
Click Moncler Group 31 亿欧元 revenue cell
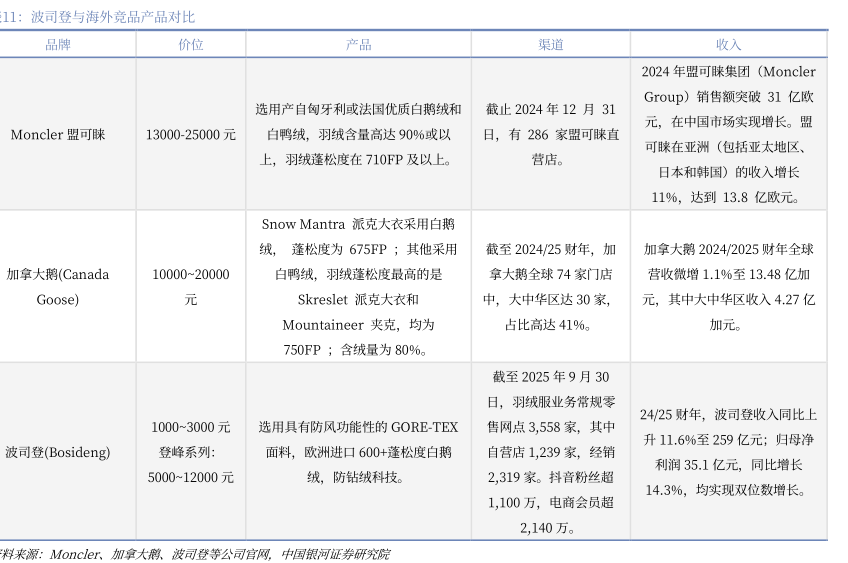(728, 134)
